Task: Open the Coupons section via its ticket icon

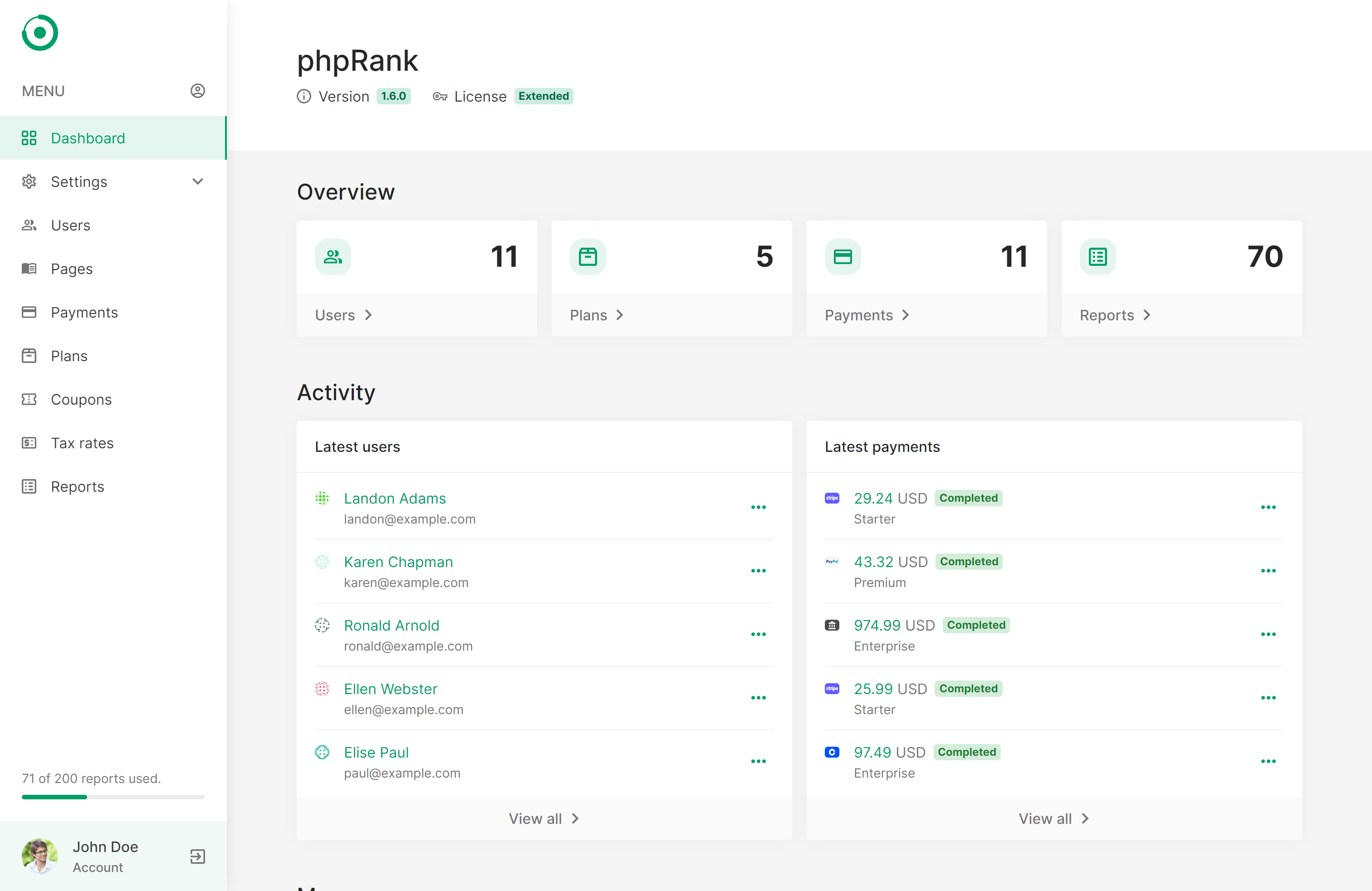Action: click(29, 399)
